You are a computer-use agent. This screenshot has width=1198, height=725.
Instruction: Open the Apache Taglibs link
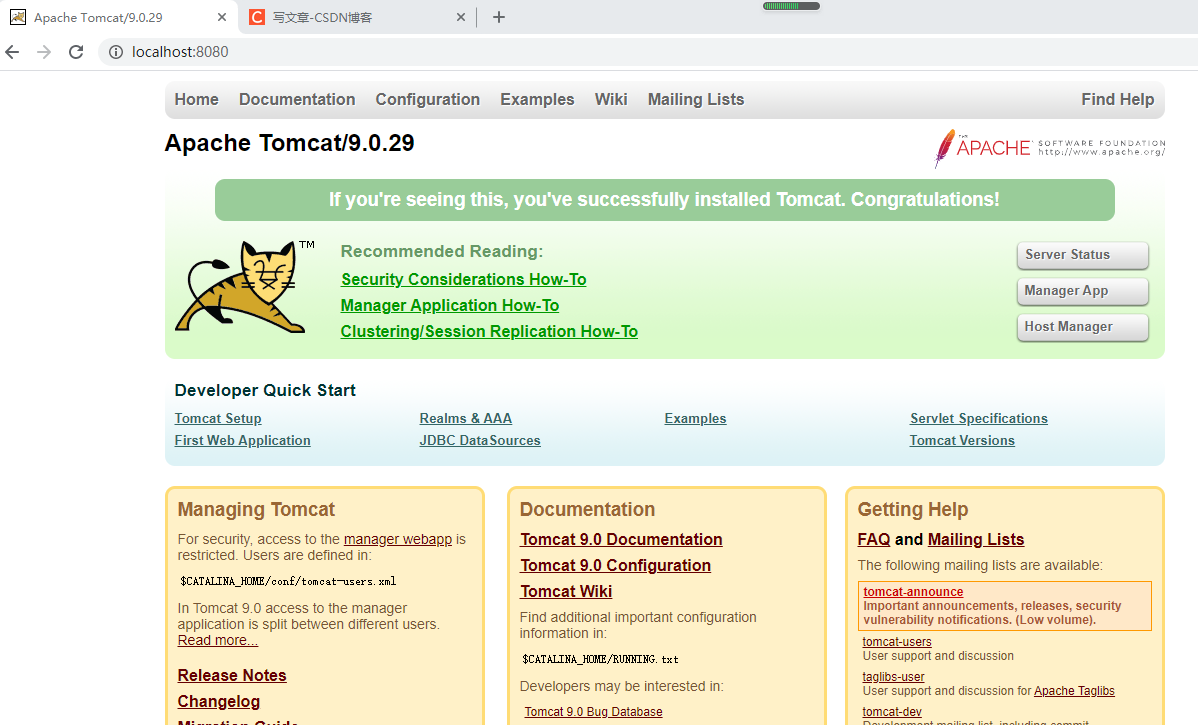[x=1074, y=691]
